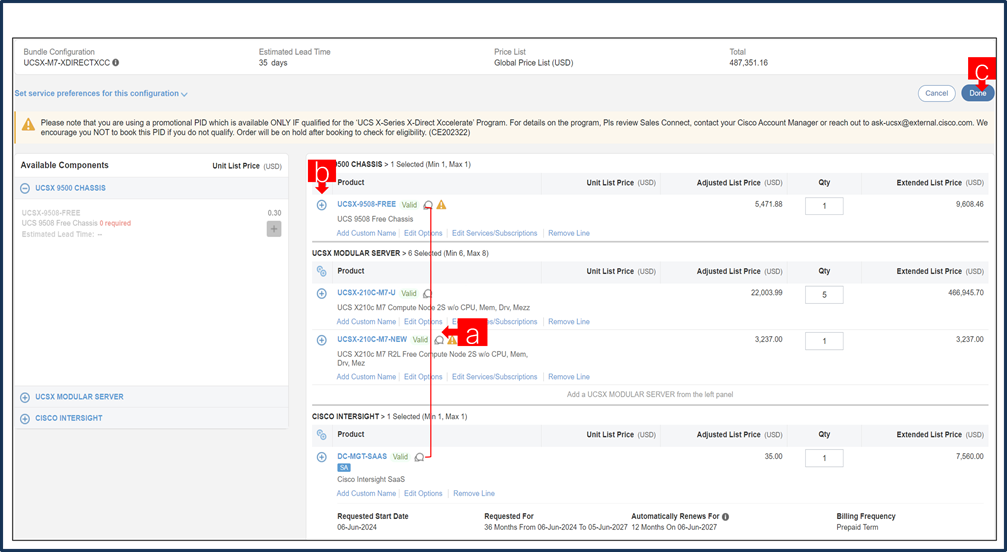The image size is (1007, 552).
Task: Open the DC-MGT-SAAS product link
Action: tap(362, 456)
